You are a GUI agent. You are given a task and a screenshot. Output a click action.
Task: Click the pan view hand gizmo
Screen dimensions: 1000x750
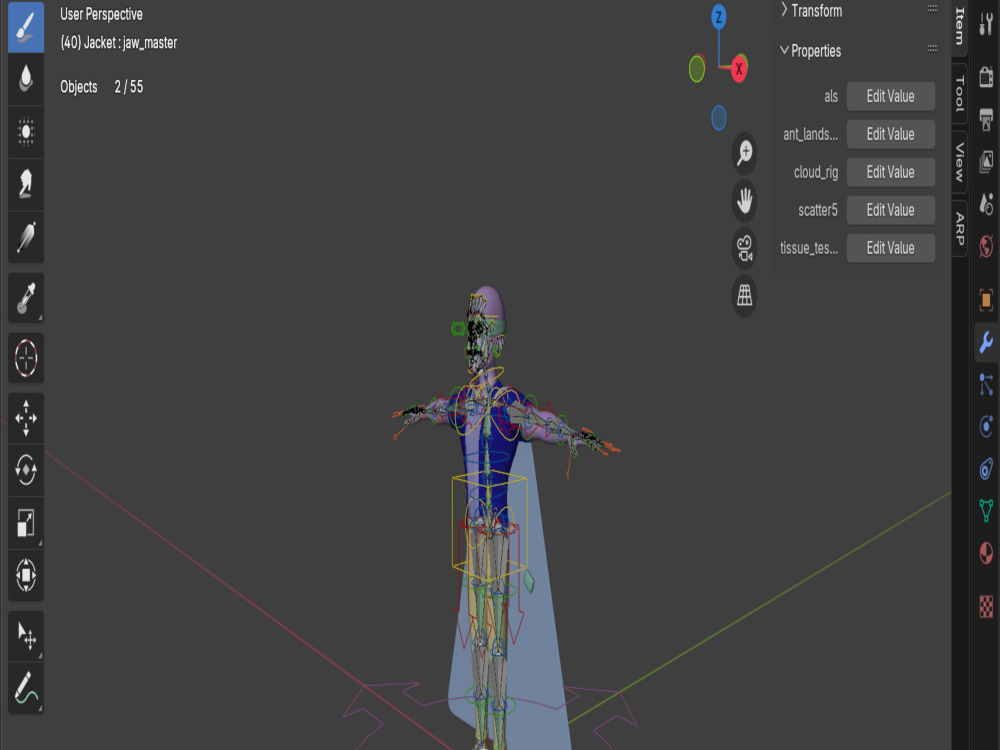click(744, 201)
